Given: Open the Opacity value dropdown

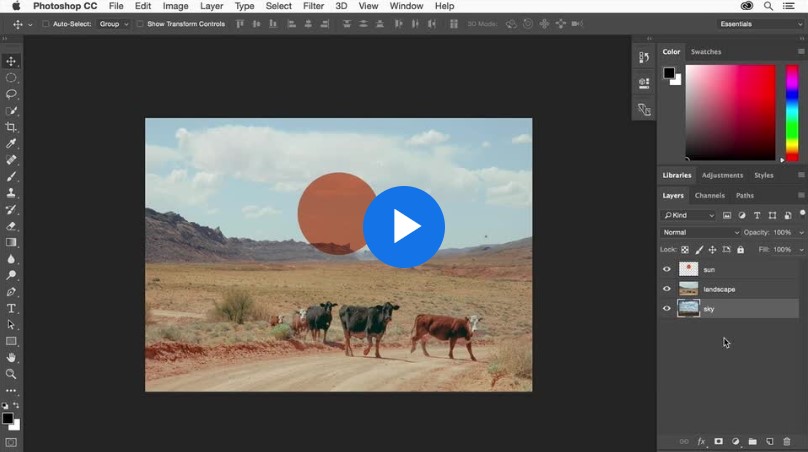Looking at the screenshot, I should (x=801, y=233).
